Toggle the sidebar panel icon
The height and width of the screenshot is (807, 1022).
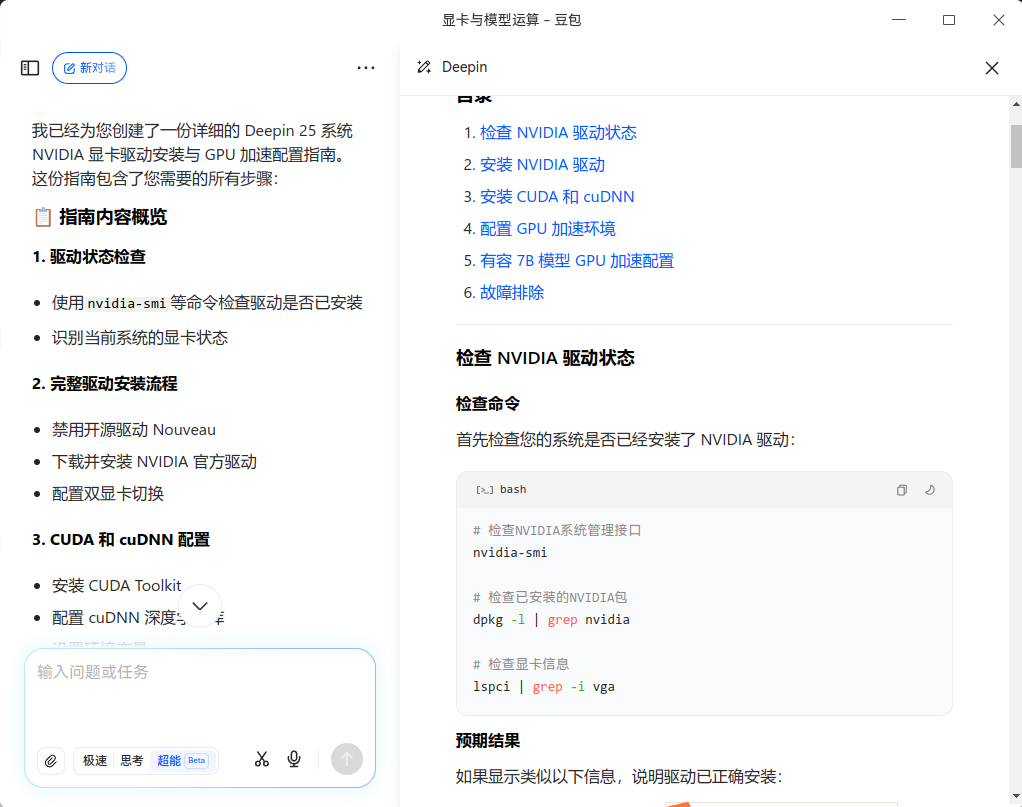(x=30, y=68)
